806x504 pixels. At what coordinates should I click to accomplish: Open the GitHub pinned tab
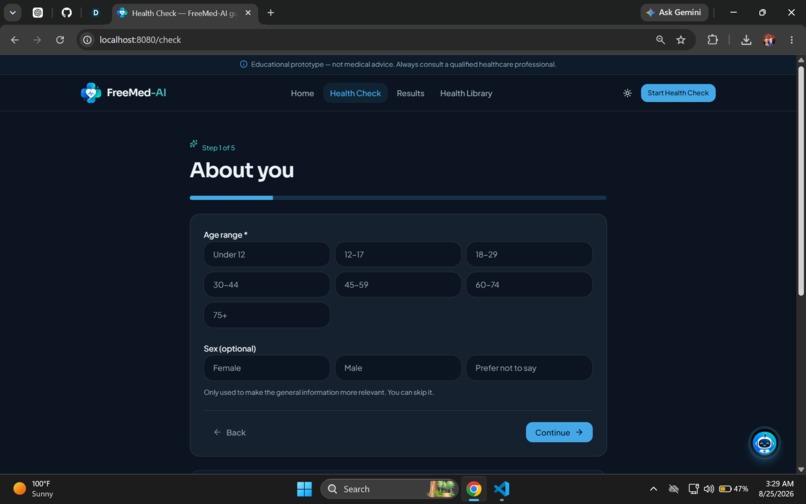click(x=67, y=13)
